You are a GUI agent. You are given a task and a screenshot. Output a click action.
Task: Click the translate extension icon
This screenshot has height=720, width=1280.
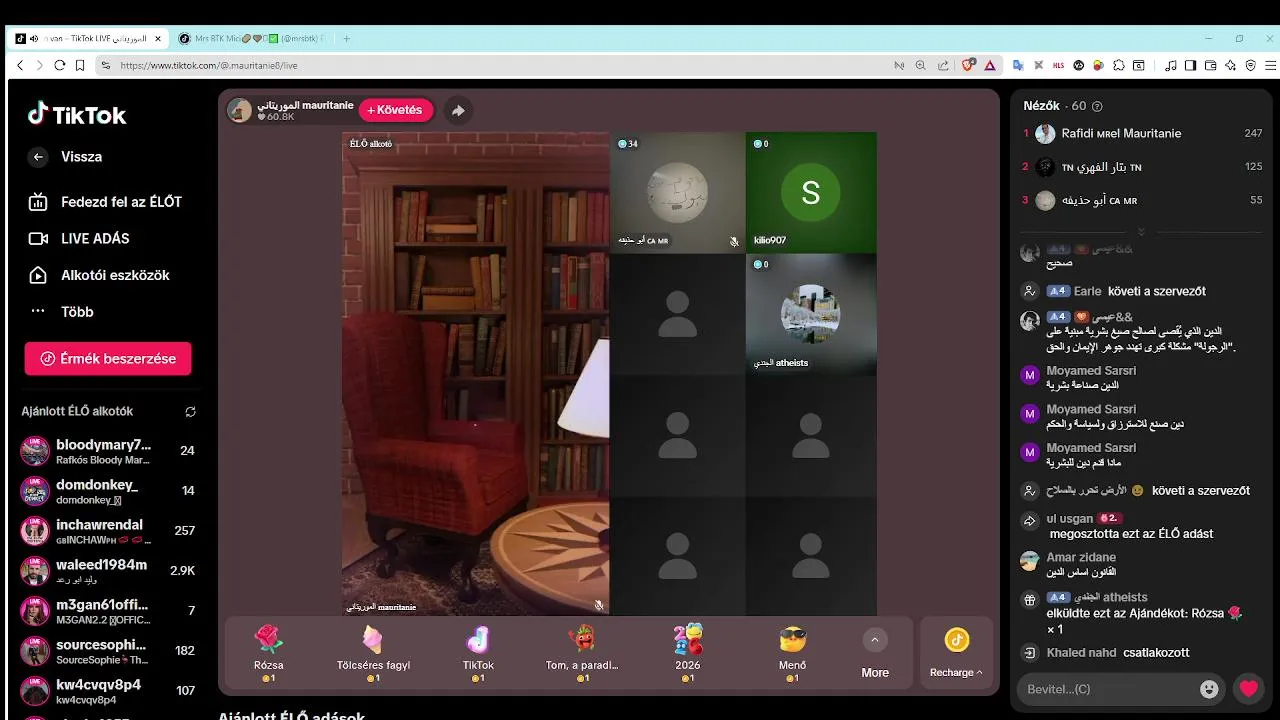coord(1018,65)
